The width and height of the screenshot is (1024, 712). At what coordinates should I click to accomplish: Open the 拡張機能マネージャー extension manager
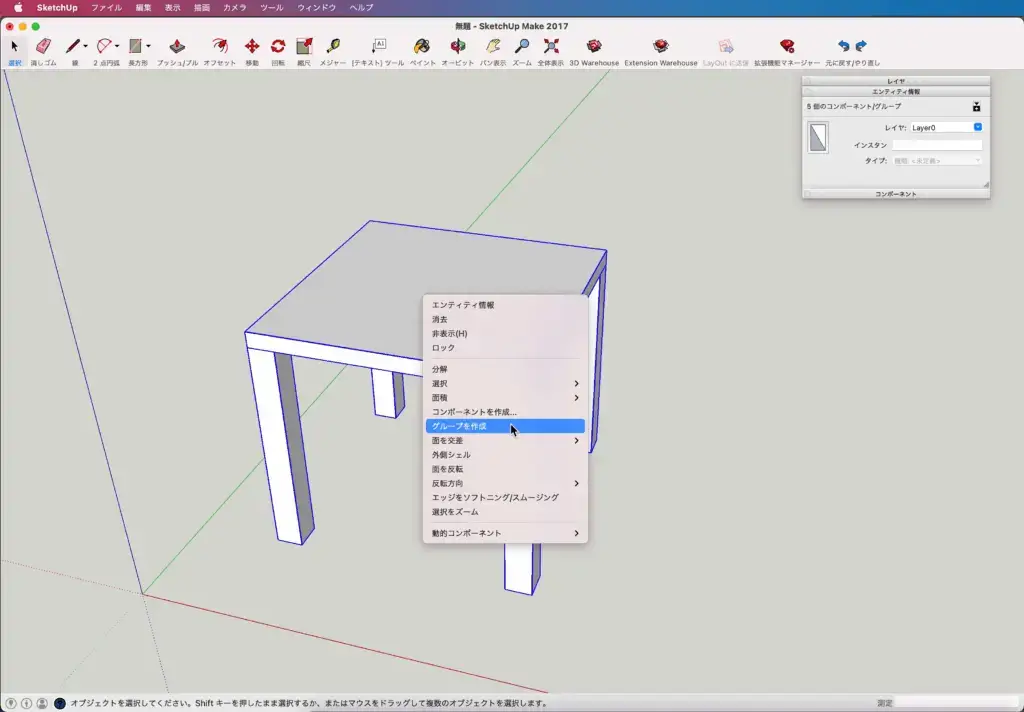(x=787, y=46)
